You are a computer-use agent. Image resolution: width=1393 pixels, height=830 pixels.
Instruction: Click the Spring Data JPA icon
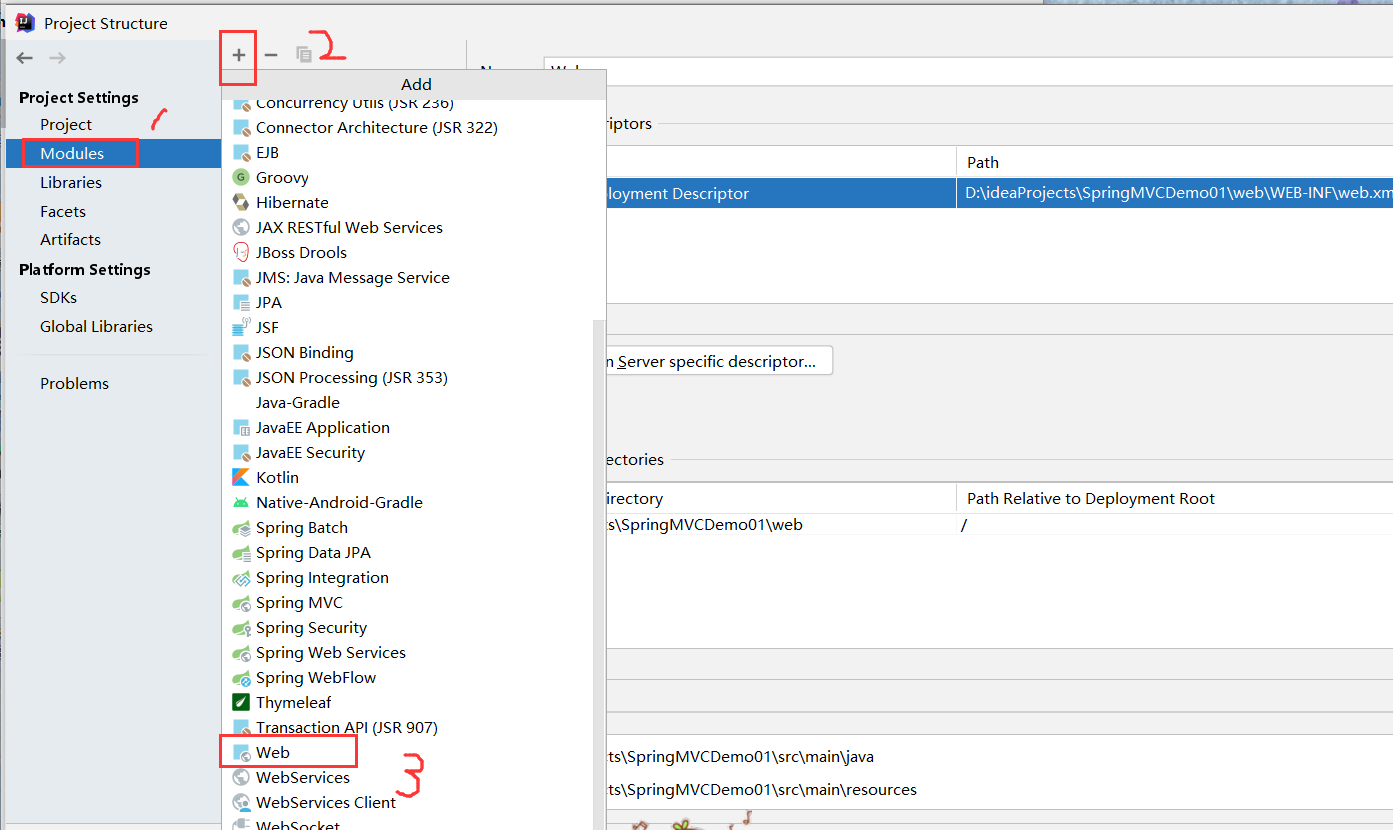[241, 553]
